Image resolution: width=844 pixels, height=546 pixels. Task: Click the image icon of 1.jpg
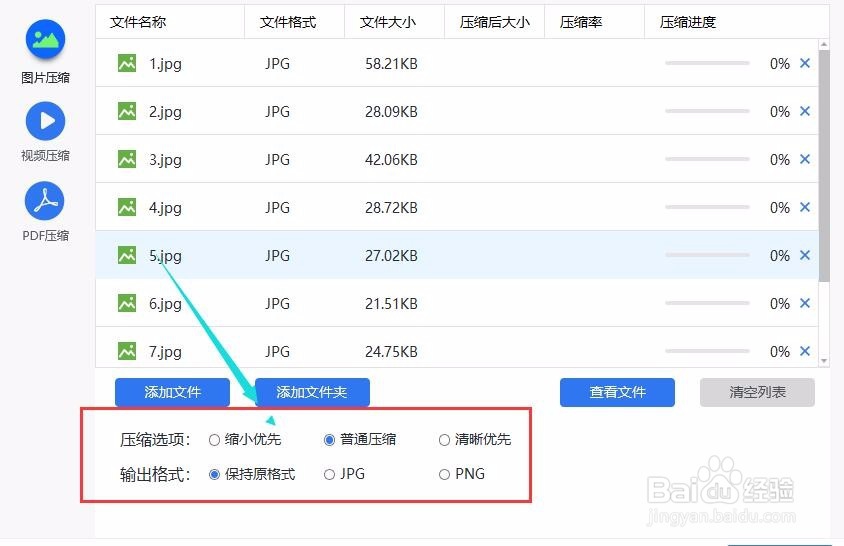pos(127,64)
